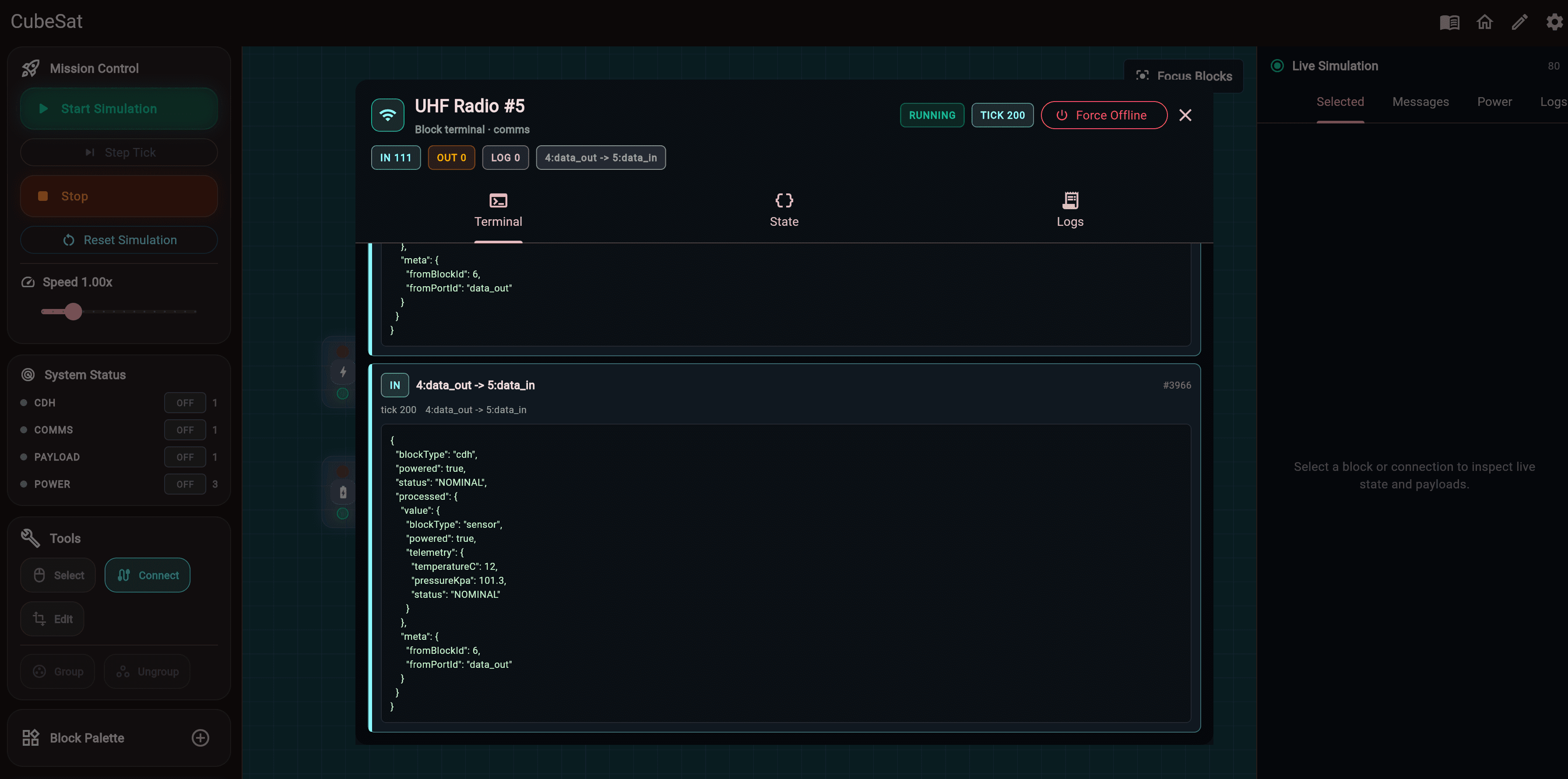The width and height of the screenshot is (1568, 779).
Task: Click the Ungroup button
Action: point(147,671)
